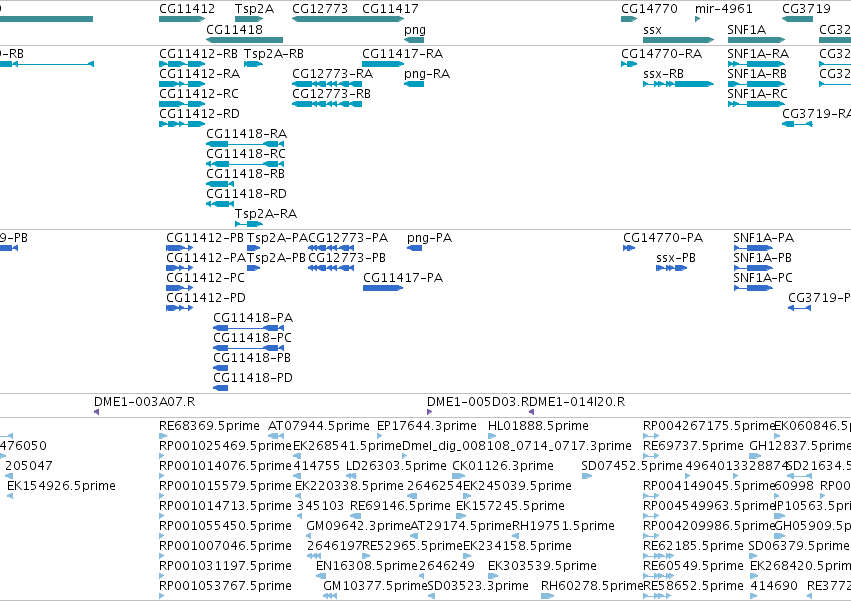Select the CG11418-PC protein label

click(x=252, y=339)
